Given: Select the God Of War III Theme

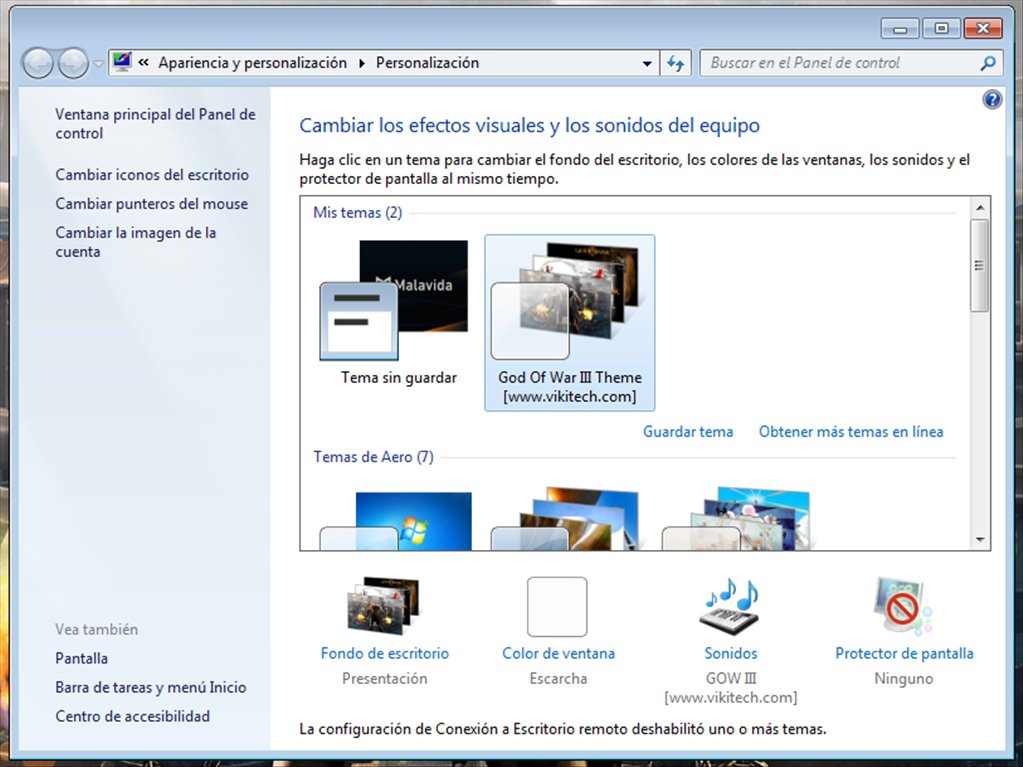Looking at the screenshot, I should pyautogui.click(x=570, y=323).
